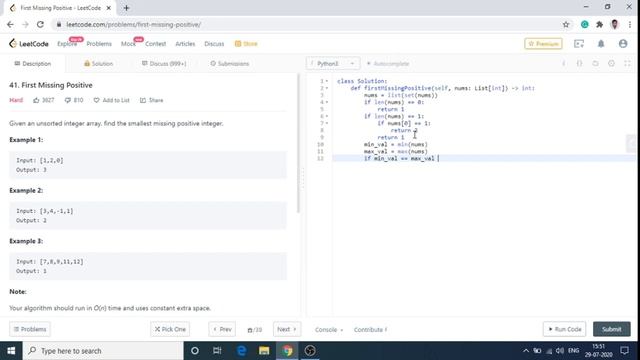Open editor settings gear icon
640x360 pixels.
coord(611,64)
